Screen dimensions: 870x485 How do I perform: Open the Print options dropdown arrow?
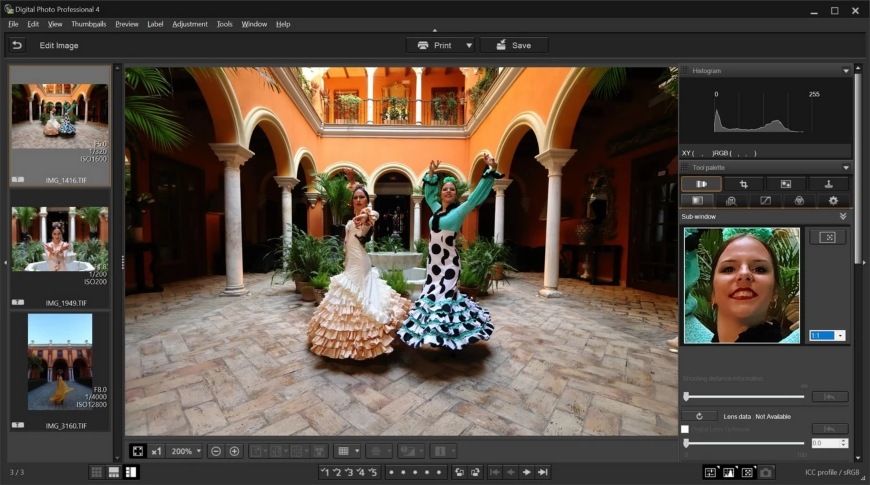coord(468,45)
